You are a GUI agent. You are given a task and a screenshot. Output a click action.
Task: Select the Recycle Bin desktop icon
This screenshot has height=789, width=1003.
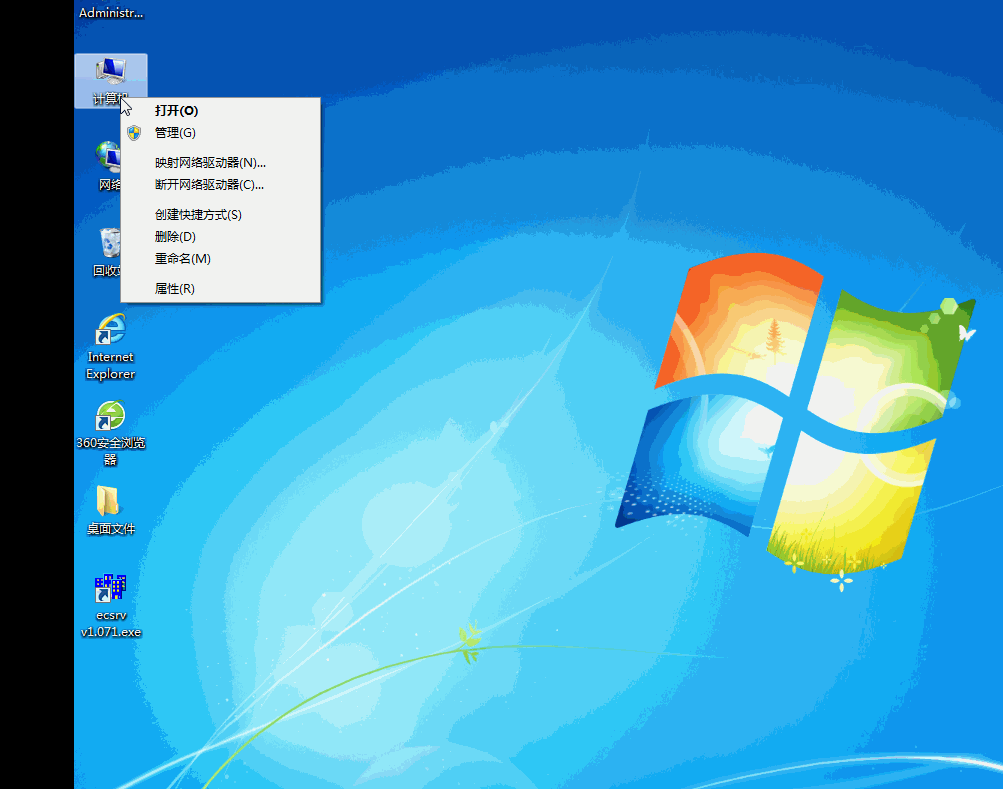pos(107,252)
